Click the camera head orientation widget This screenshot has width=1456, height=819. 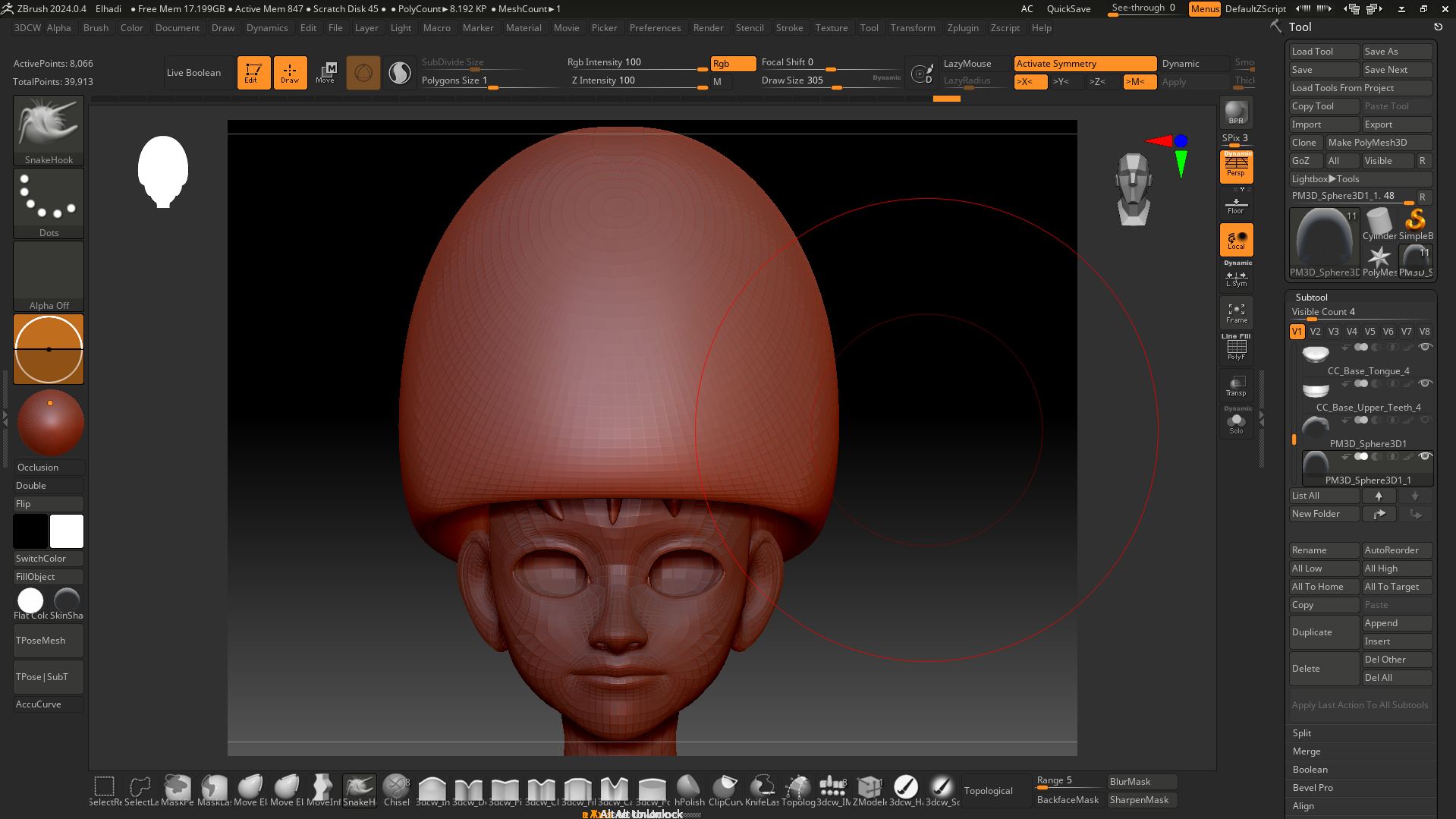[x=1134, y=189]
